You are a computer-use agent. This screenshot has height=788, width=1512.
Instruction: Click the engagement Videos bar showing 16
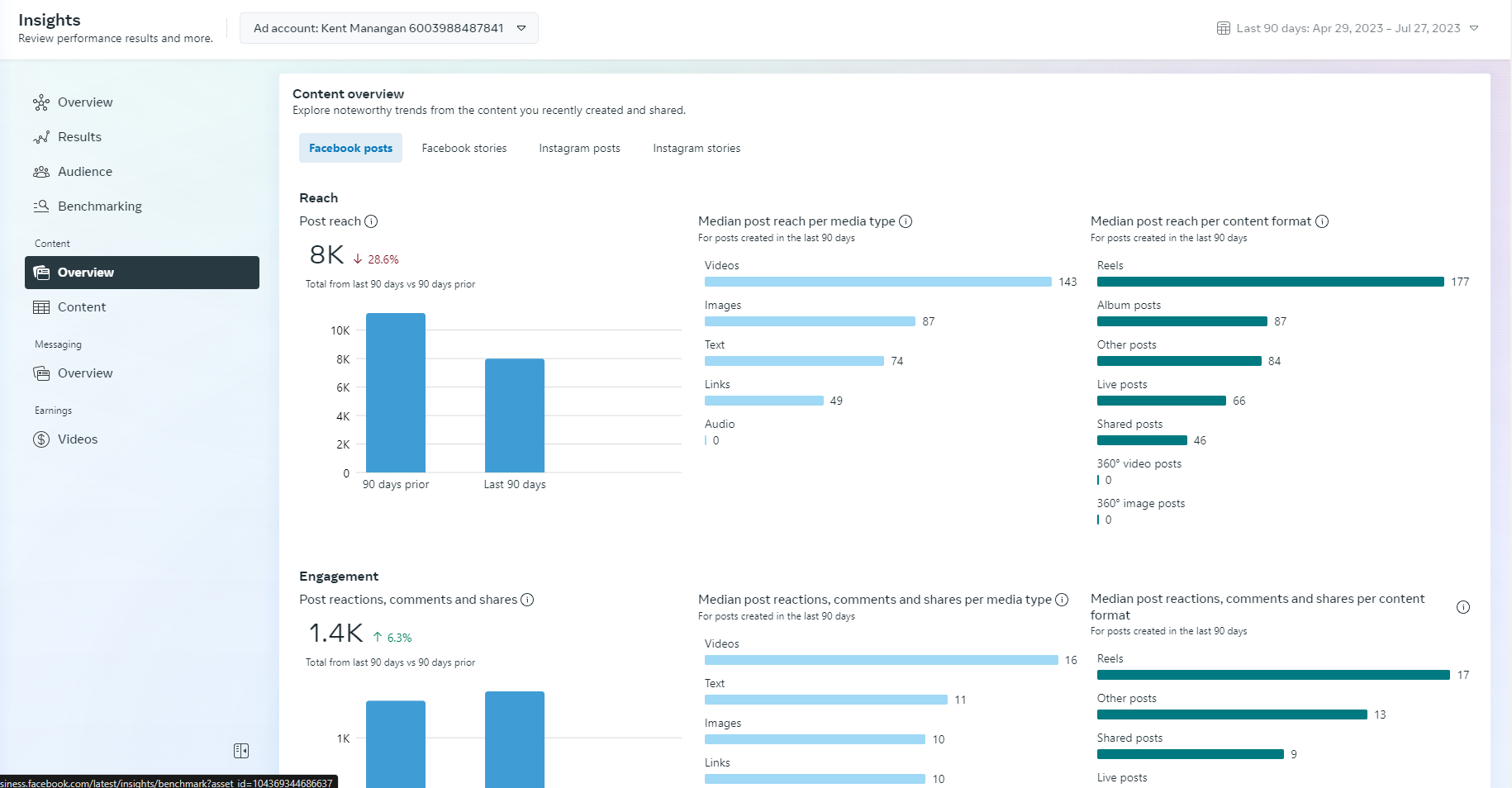(881, 660)
